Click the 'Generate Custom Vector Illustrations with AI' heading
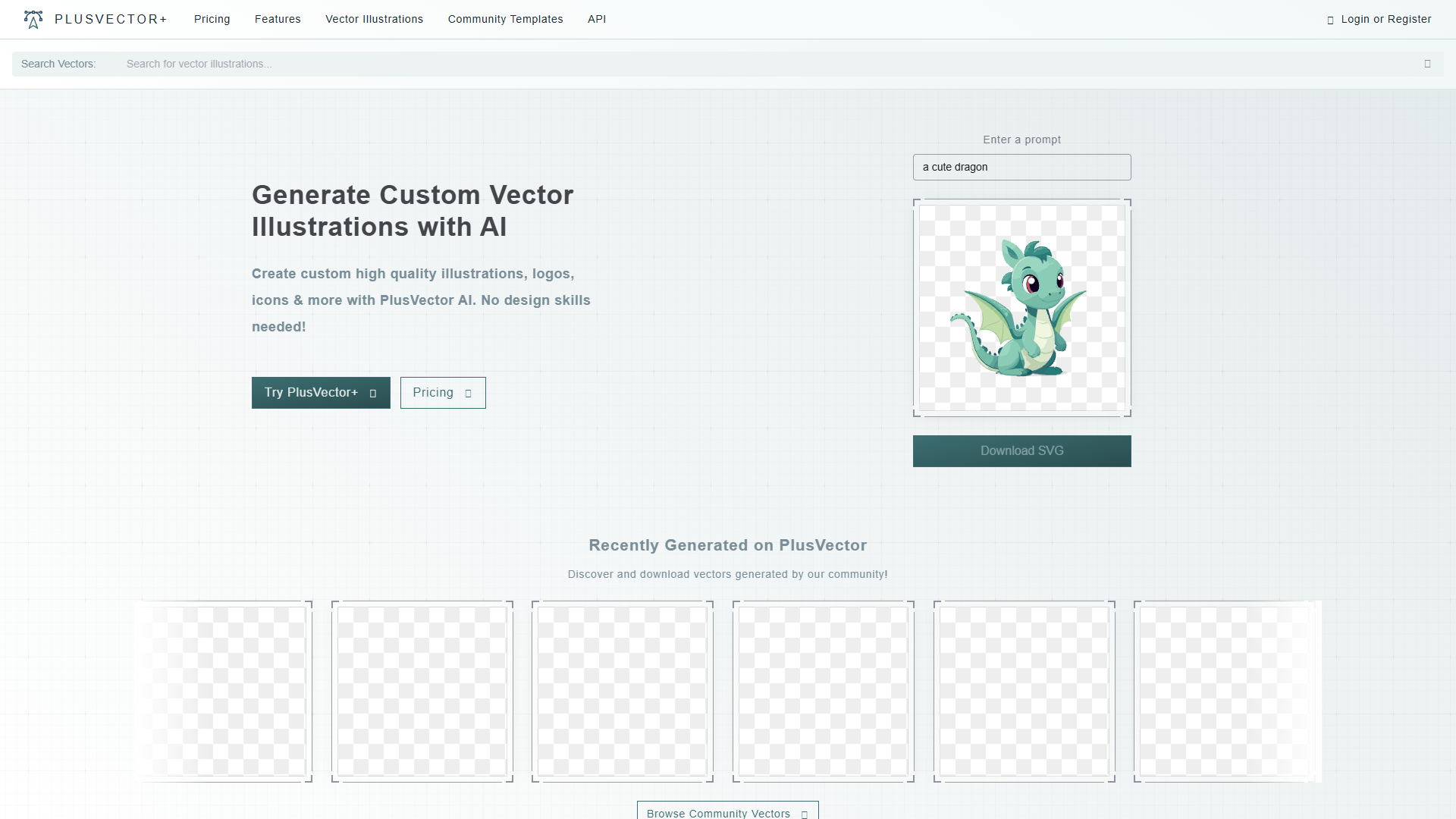1456x819 pixels. (x=413, y=211)
